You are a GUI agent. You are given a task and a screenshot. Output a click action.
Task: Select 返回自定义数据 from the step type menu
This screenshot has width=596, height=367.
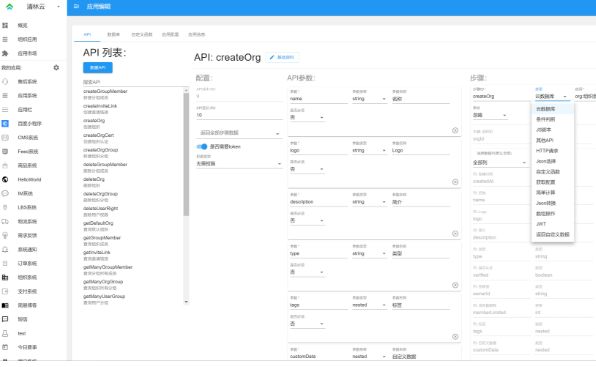pos(553,235)
